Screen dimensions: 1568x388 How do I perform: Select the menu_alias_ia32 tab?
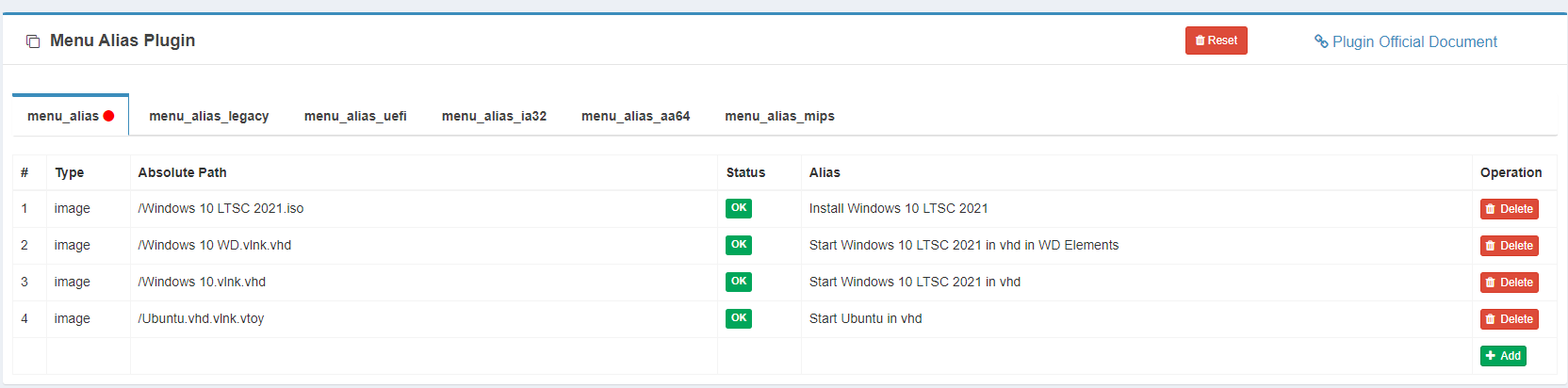tap(494, 116)
